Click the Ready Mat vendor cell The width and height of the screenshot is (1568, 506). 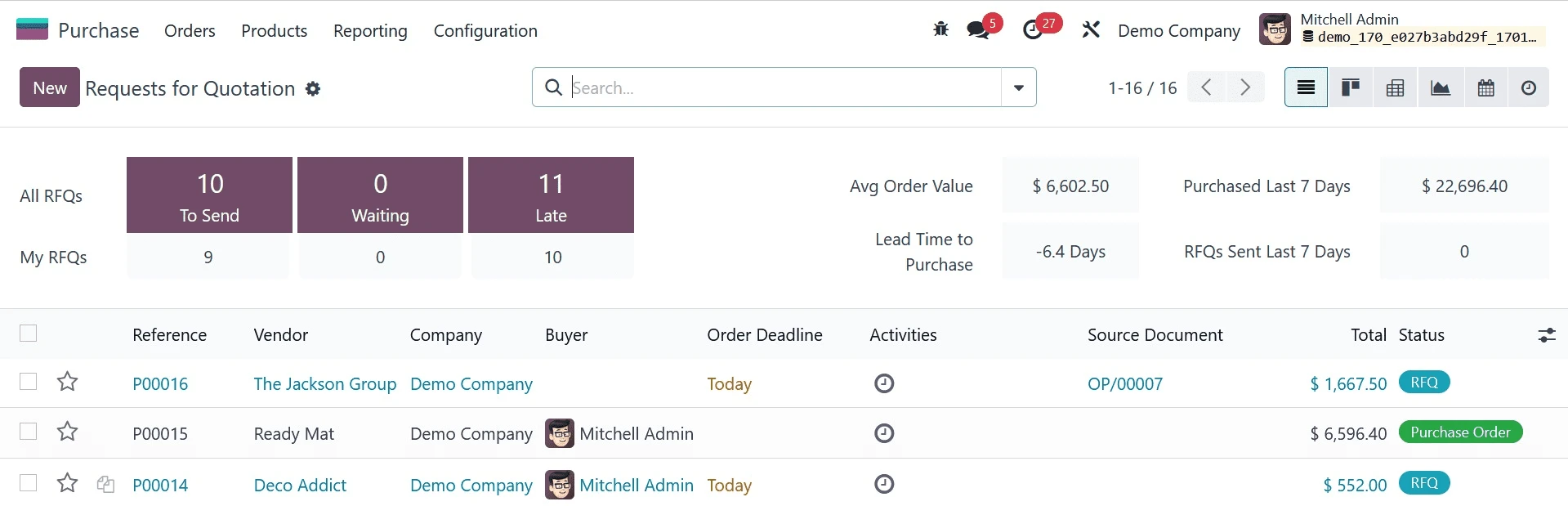[x=294, y=434]
